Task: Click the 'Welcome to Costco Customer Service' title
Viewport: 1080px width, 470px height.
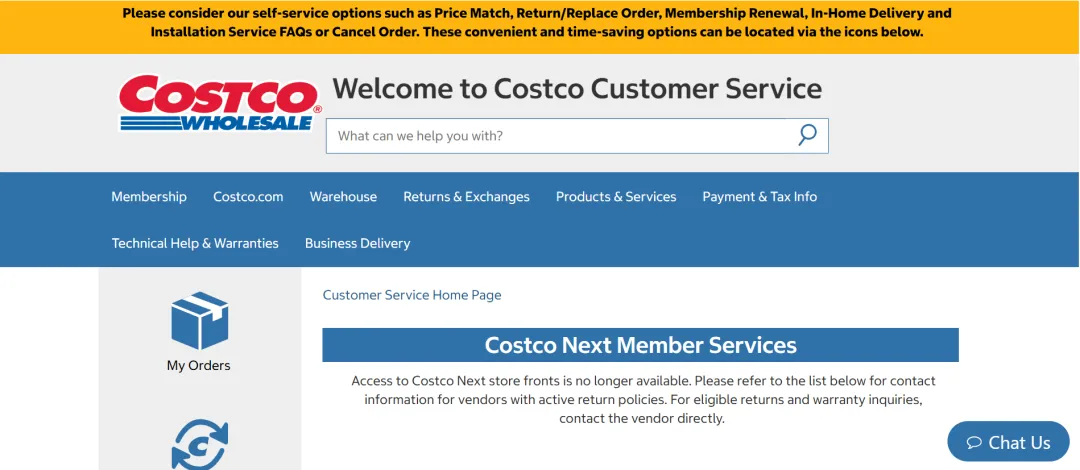Action: coord(577,89)
